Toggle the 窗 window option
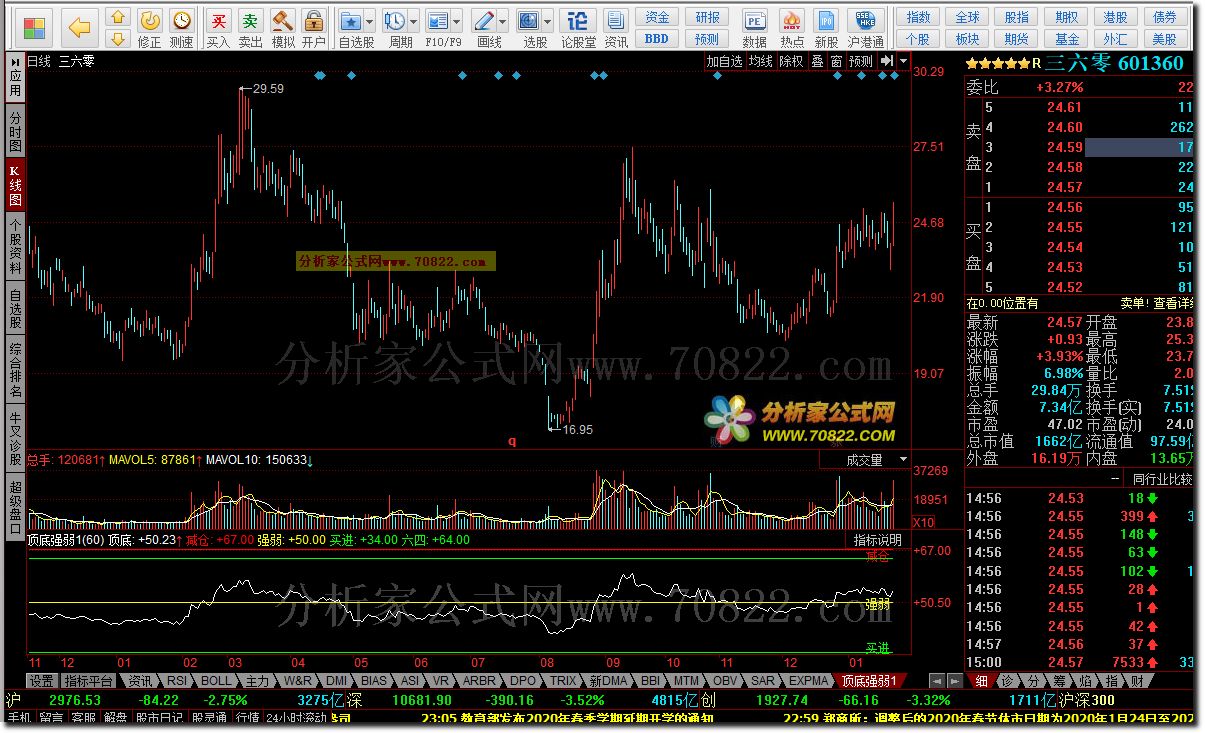 tap(836, 61)
